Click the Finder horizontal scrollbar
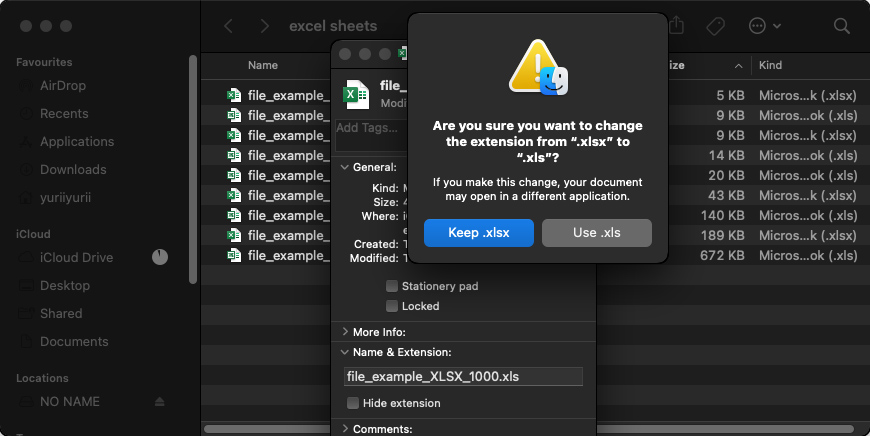The image size is (870, 436). tap(528, 429)
